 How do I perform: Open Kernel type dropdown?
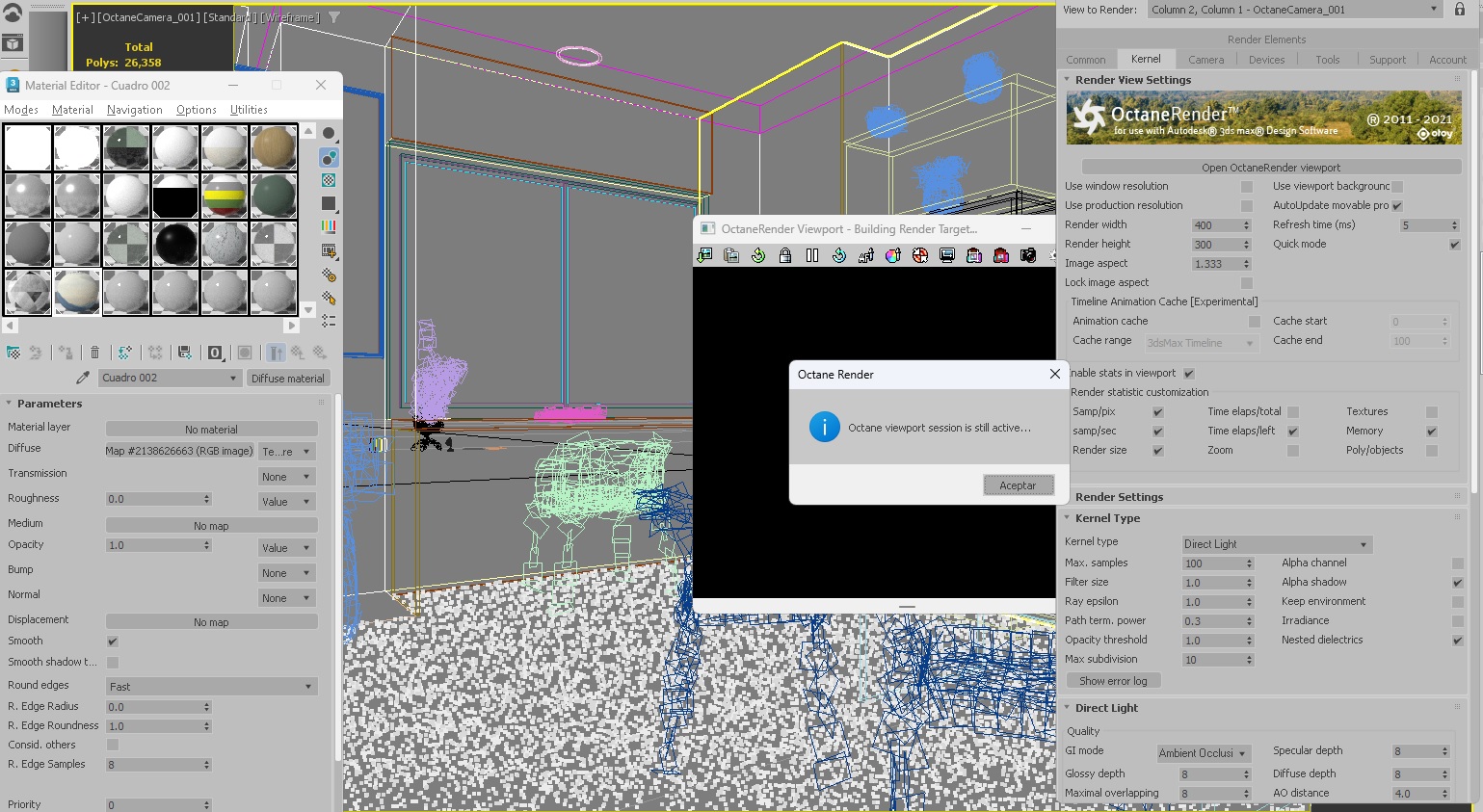point(1277,544)
